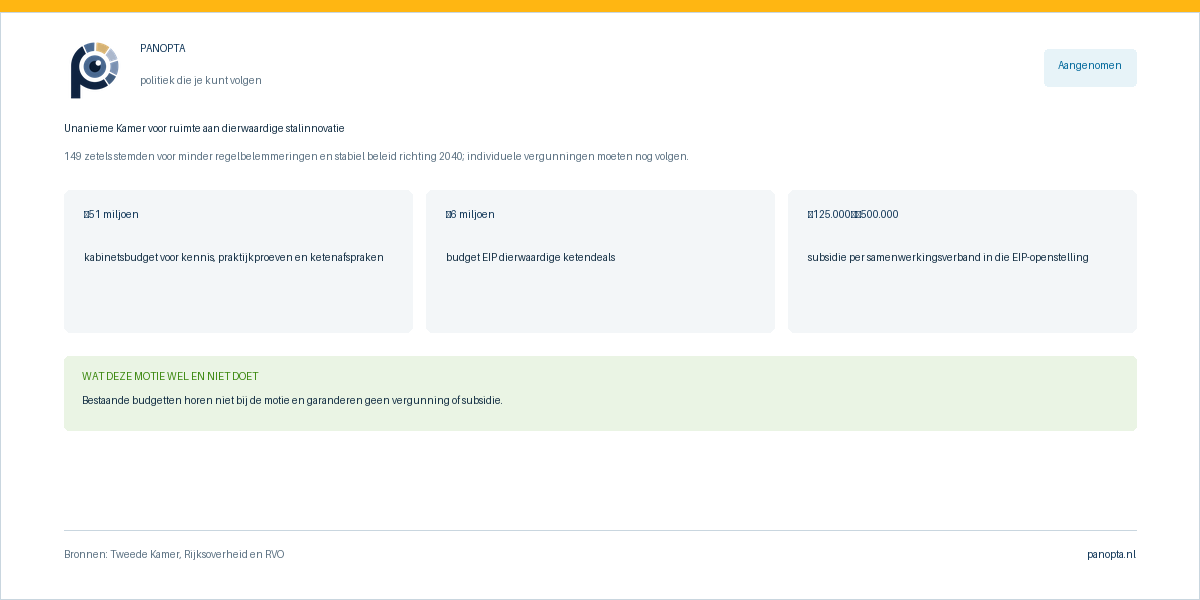Open the 6 miljoen EIP card
This screenshot has height=600, width=1200.
(600, 261)
